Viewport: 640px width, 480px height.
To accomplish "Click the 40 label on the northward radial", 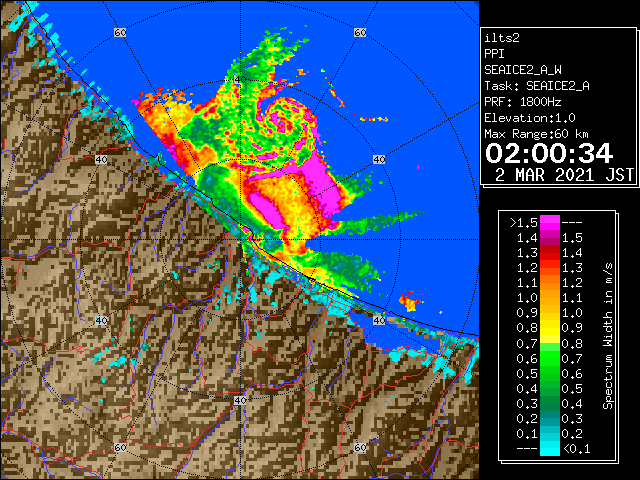I will pos(240,79).
